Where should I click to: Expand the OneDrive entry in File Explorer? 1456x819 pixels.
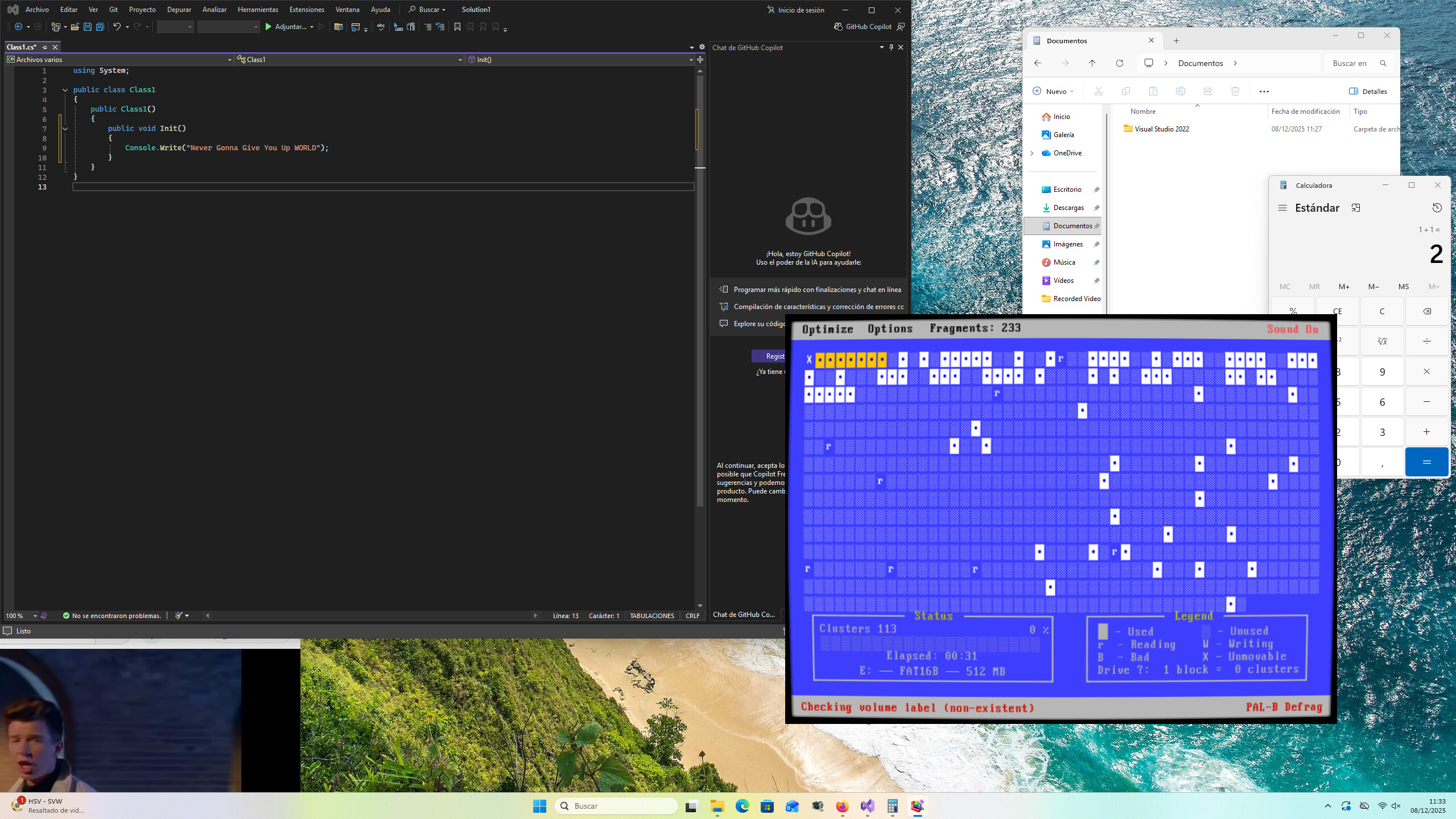tap(1032, 153)
